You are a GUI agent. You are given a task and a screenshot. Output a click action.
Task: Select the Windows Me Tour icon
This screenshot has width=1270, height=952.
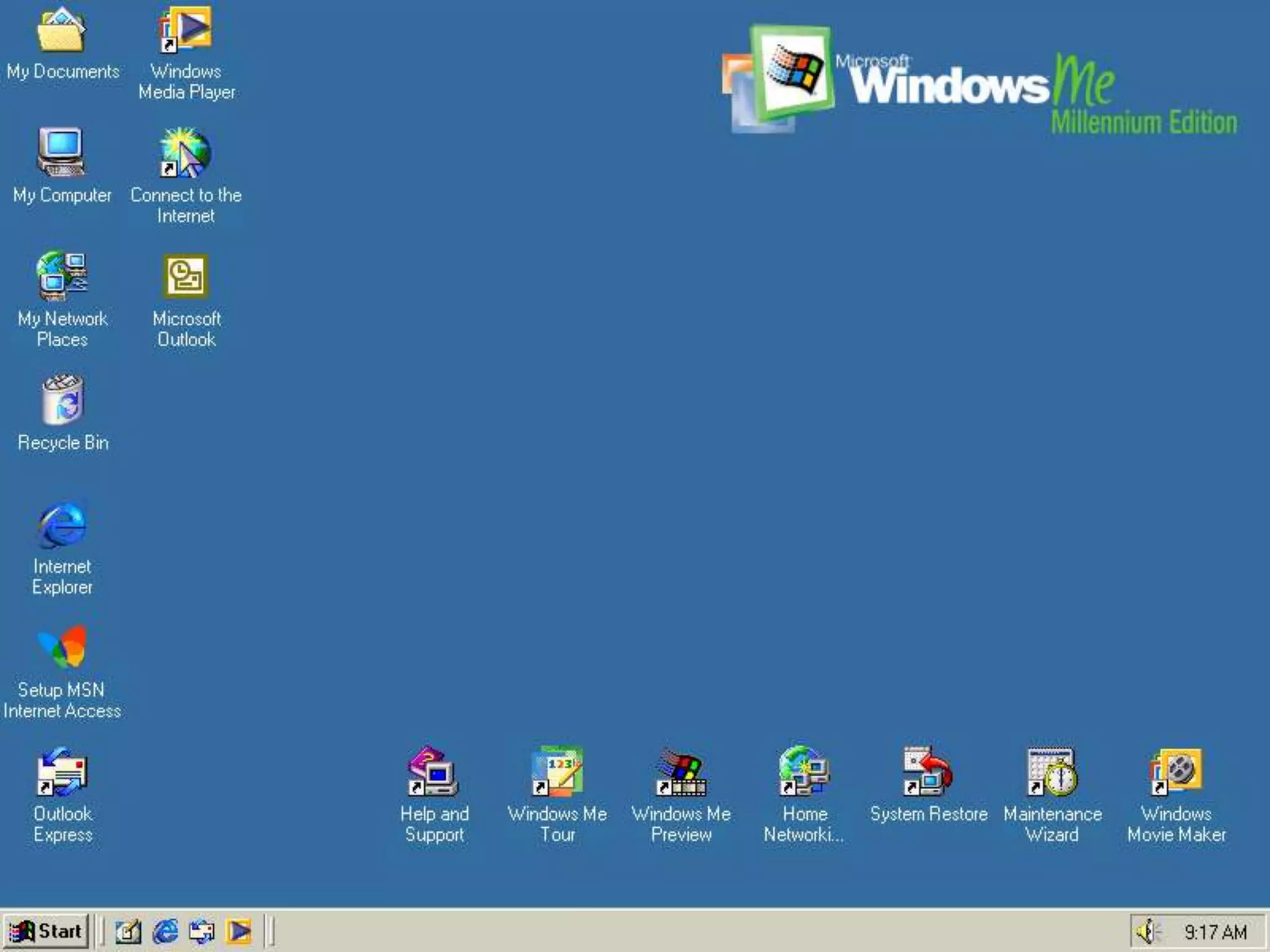[x=557, y=772]
